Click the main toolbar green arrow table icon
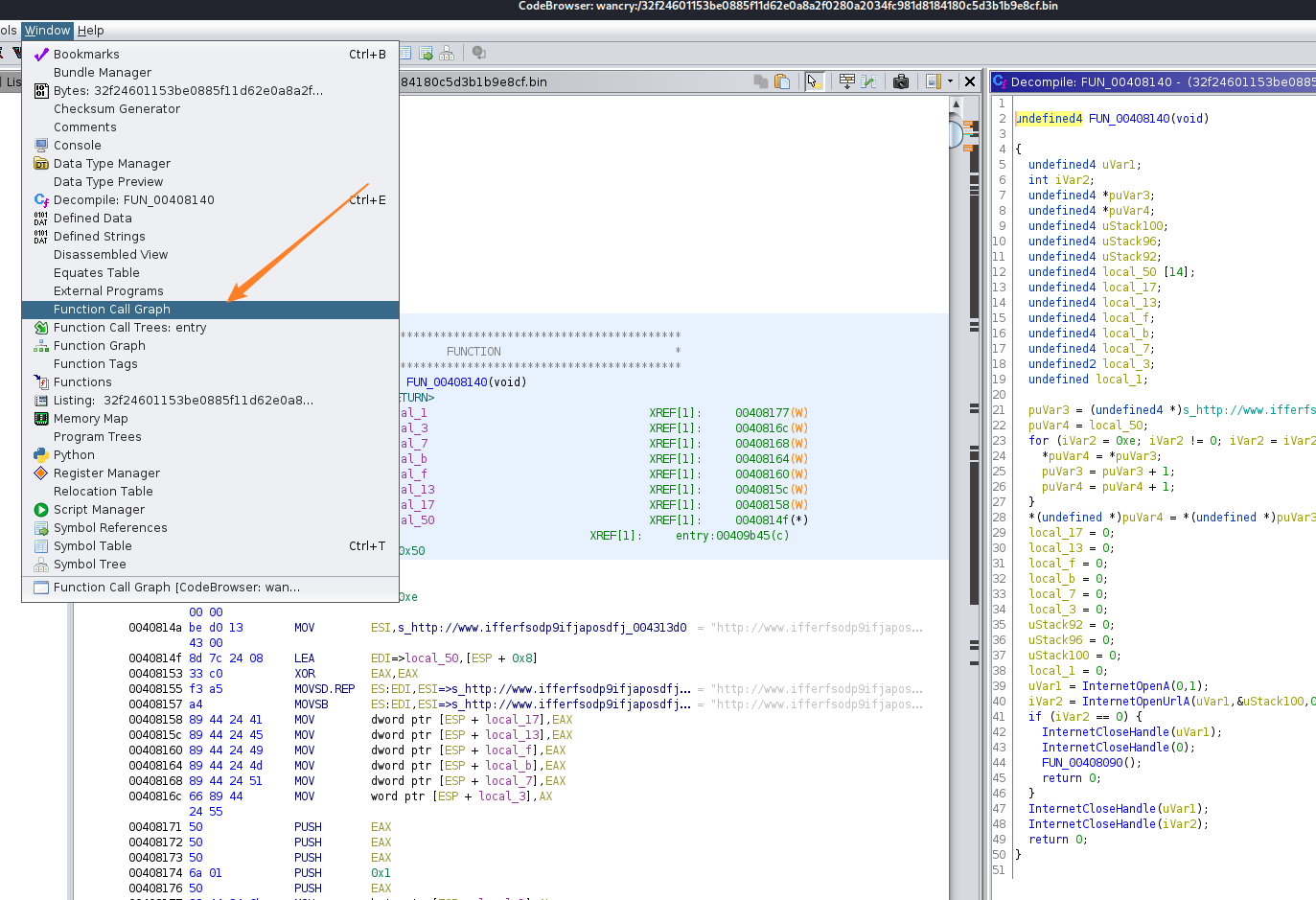Screen dimensions: 1316x900 (427, 54)
